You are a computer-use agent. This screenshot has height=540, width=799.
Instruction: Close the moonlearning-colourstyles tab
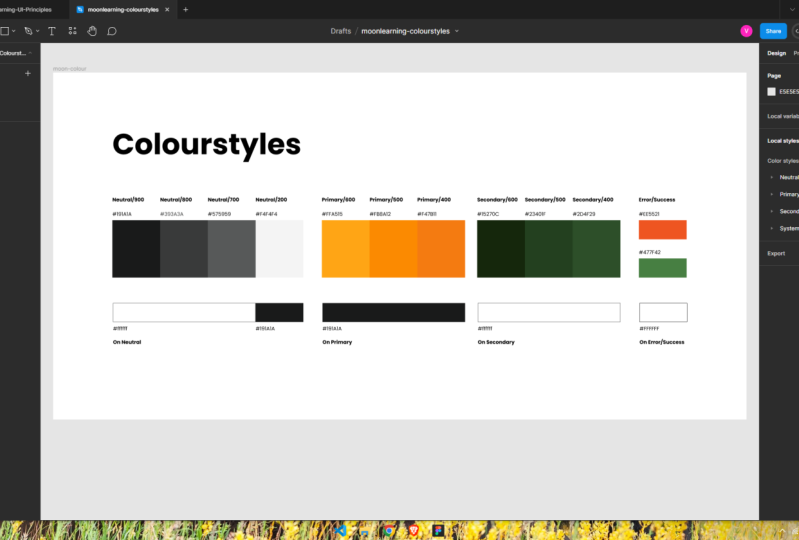point(167,10)
